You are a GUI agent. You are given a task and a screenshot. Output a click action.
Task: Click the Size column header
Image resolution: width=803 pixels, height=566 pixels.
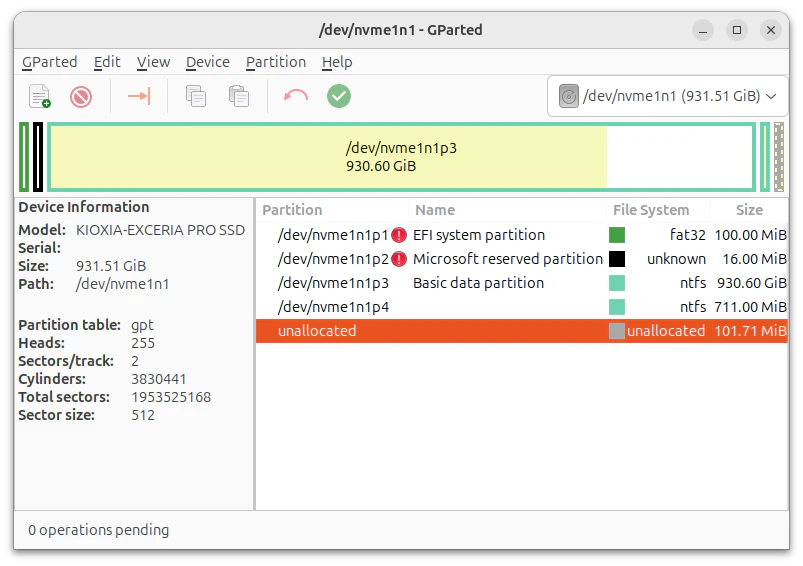[x=749, y=210]
